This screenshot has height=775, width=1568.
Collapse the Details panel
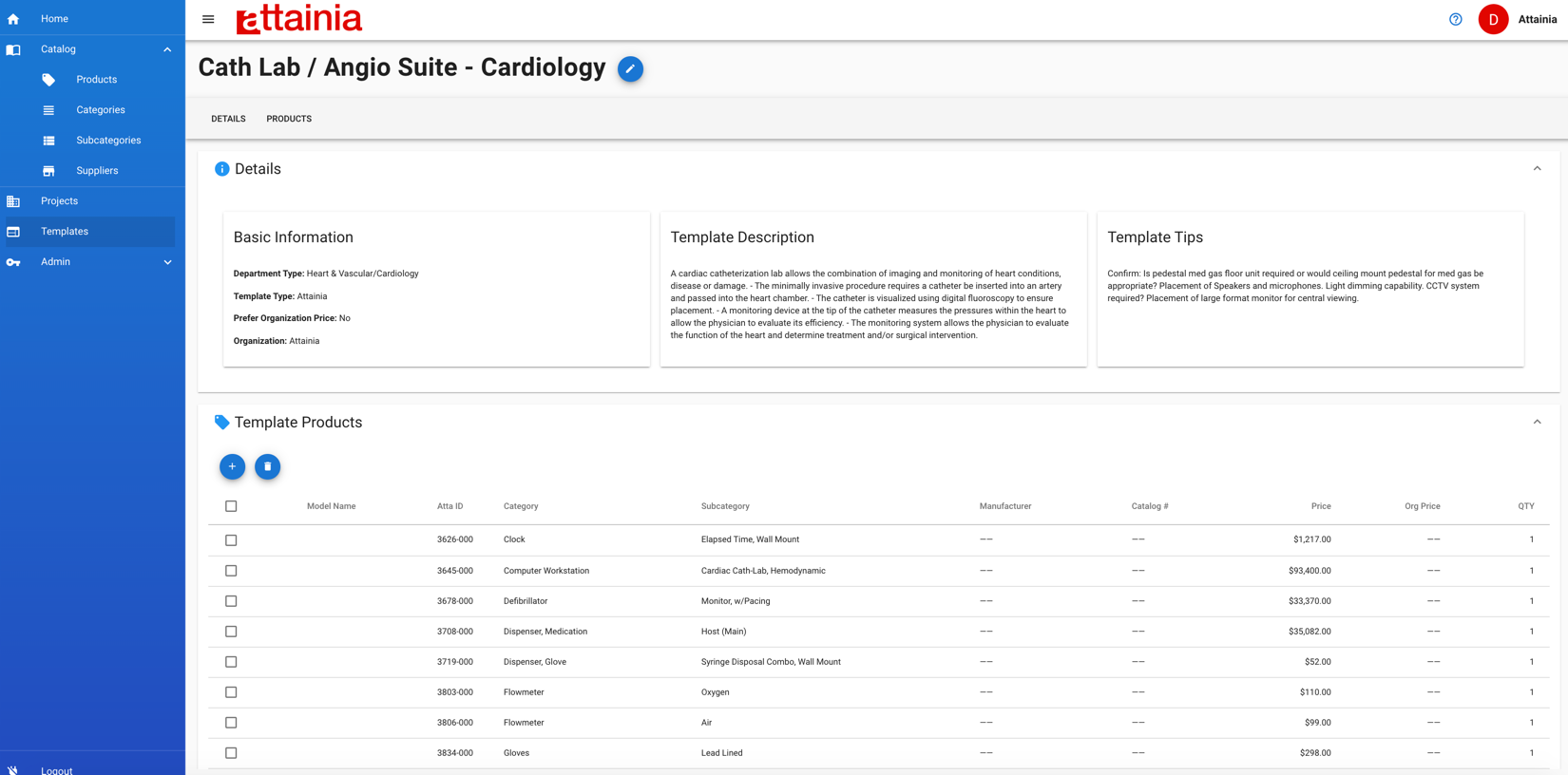pyautogui.click(x=1537, y=169)
